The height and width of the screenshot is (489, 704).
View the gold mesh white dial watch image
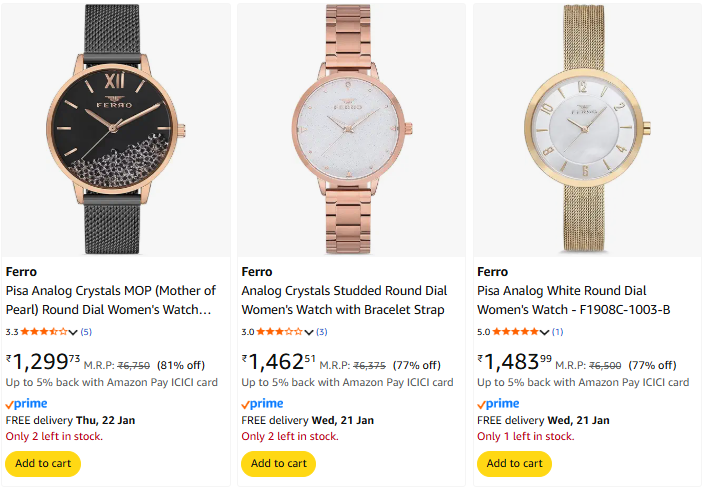[588, 130]
